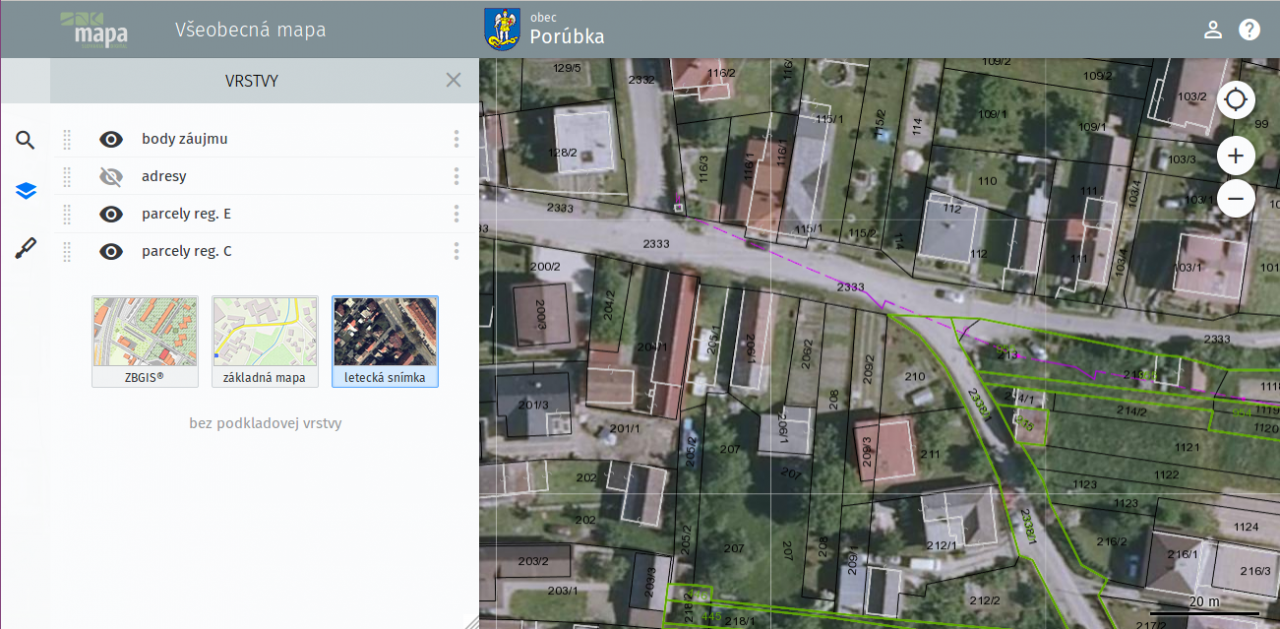1280x629 pixels.
Task: Choose bez podkladovej vrstvy option
Action: pos(265,423)
